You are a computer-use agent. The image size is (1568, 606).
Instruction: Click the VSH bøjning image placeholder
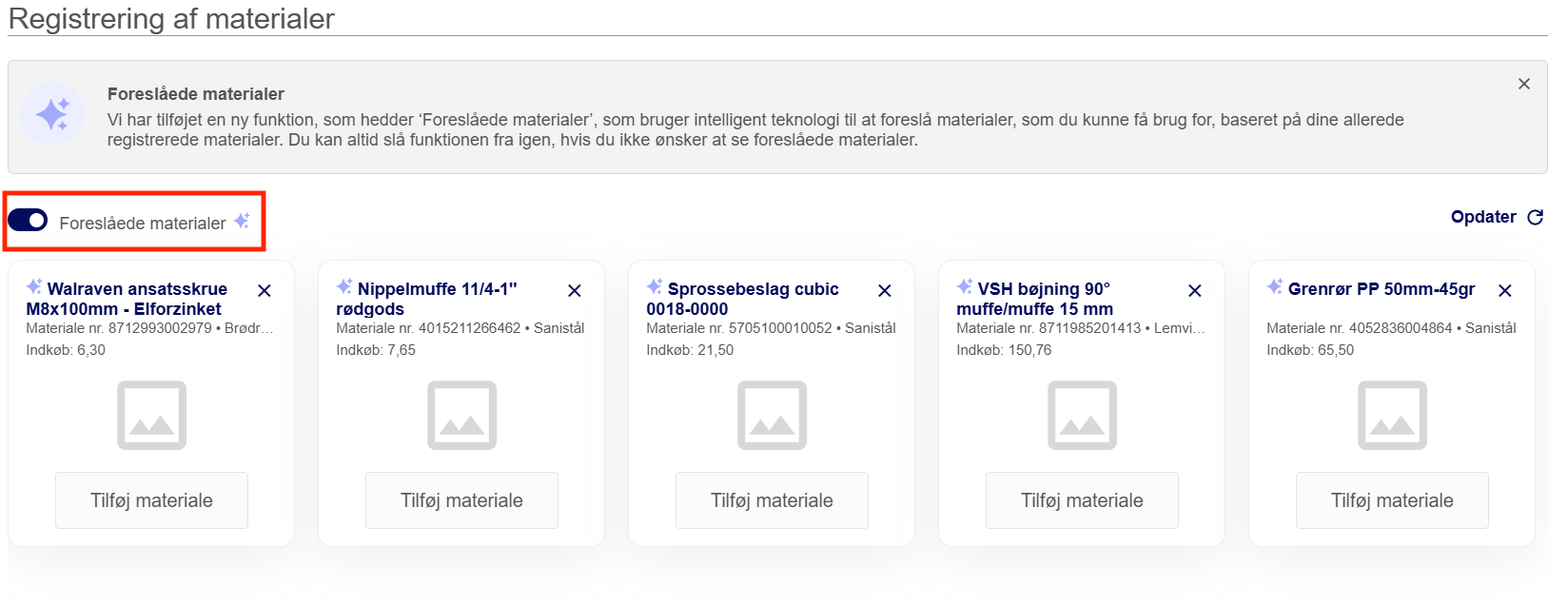click(1082, 416)
